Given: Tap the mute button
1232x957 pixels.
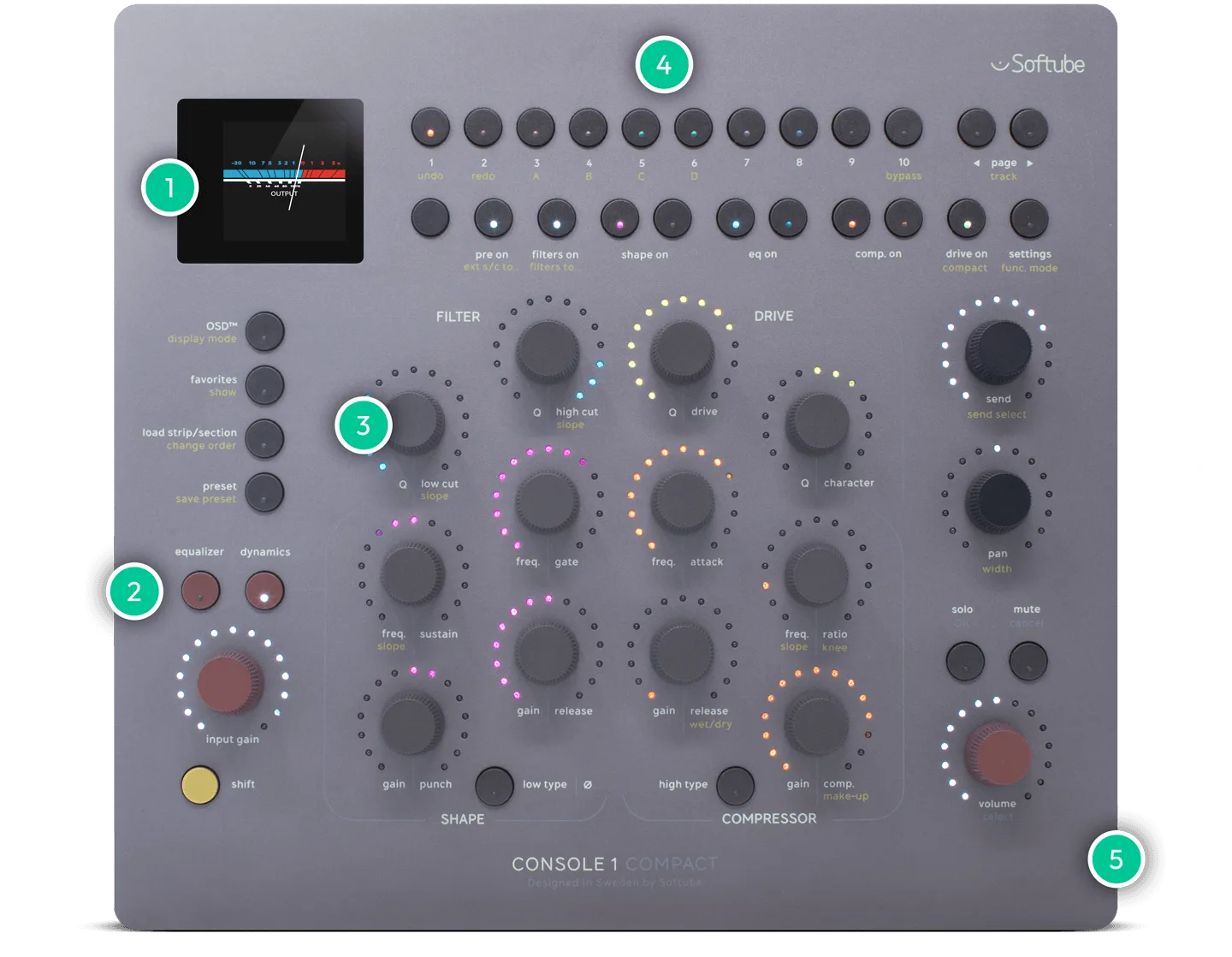Looking at the screenshot, I should 1028,662.
